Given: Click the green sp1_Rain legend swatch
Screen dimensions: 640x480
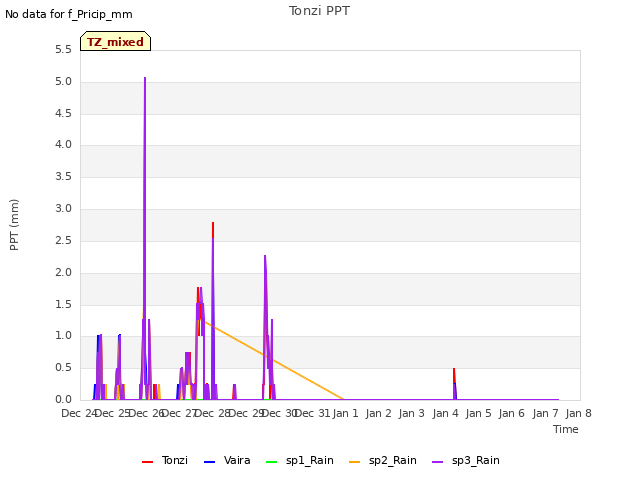Looking at the screenshot, I should [x=271, y=462].
